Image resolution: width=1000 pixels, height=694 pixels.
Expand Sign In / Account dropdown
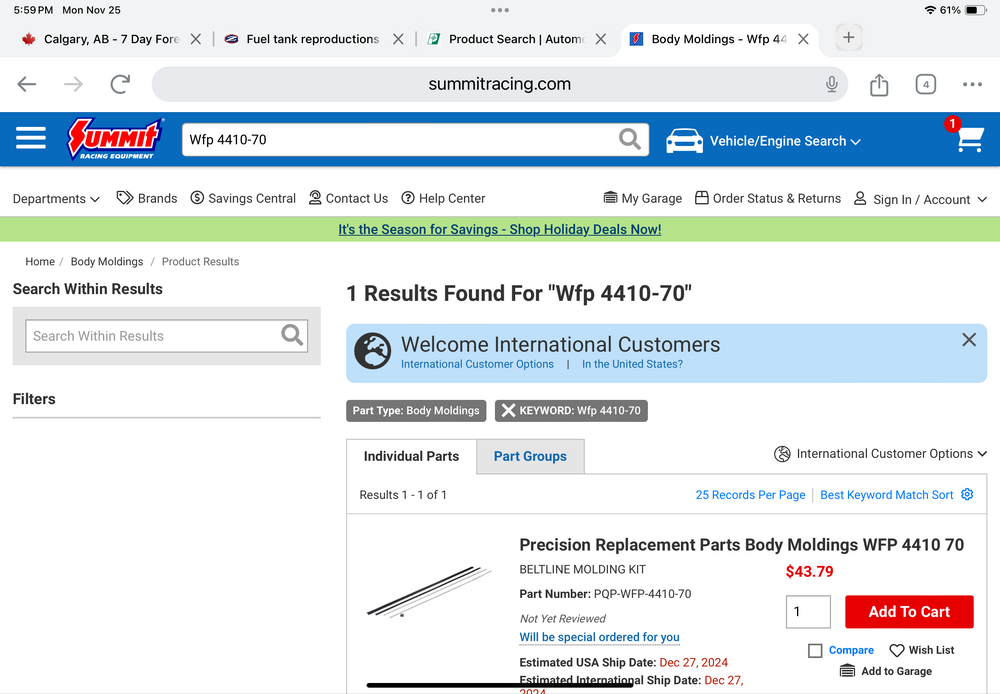(920, 199)
